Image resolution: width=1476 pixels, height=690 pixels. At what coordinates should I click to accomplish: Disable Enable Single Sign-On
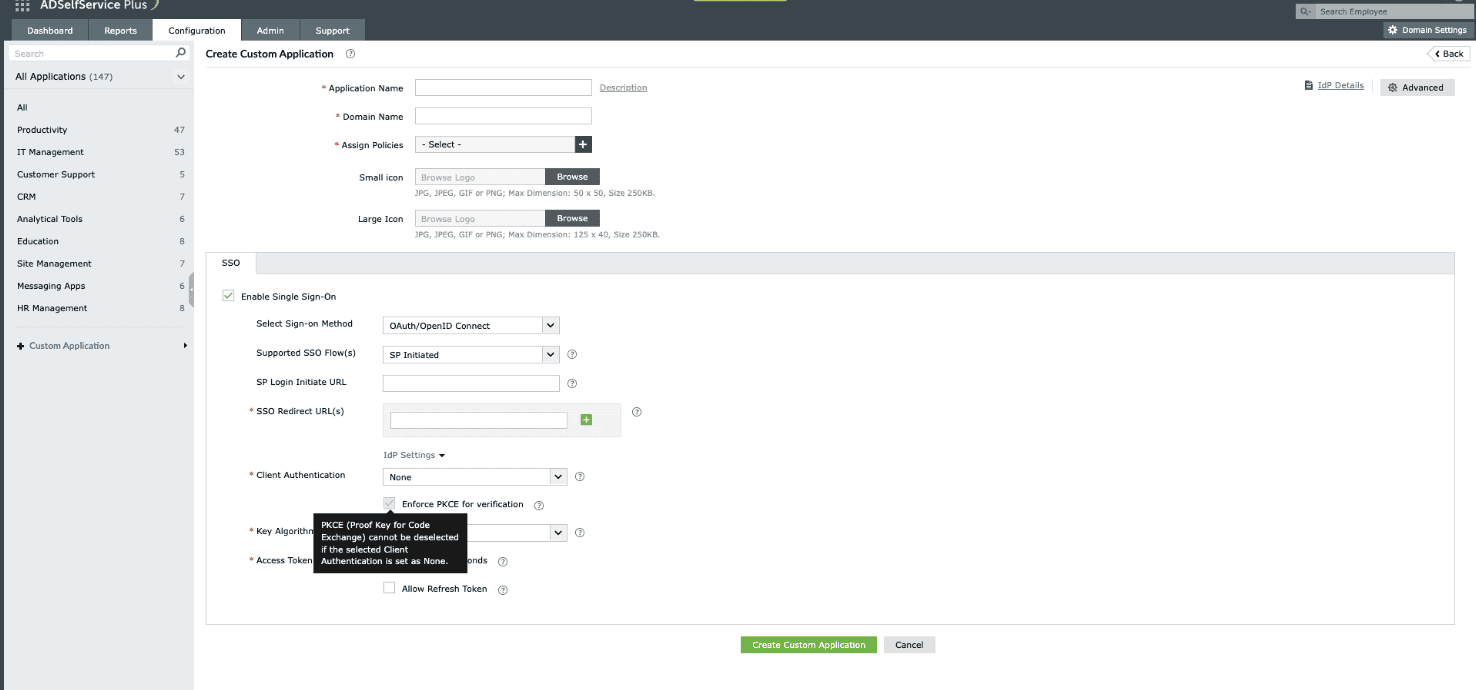coord(229,296)
